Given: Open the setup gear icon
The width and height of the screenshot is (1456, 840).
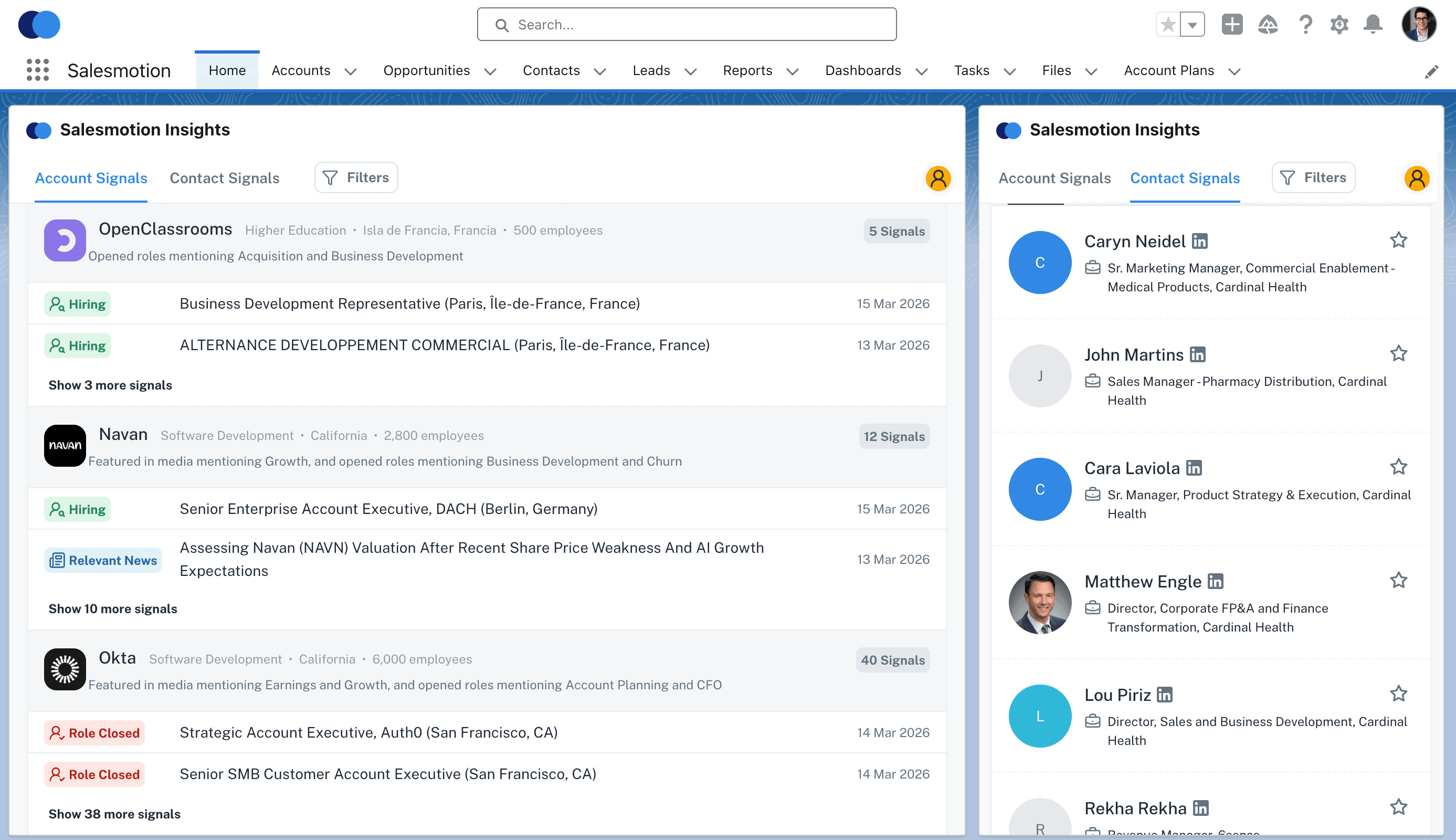Looking at the screenshot, I should (x=1339, y=25).
